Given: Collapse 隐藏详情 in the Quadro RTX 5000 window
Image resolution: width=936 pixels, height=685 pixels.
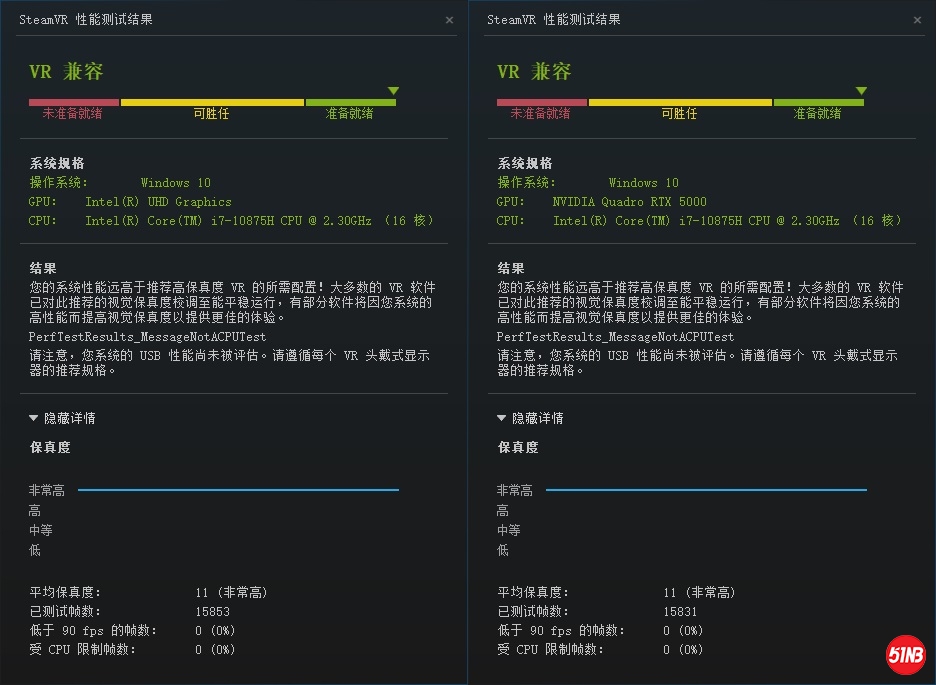Looking at the screenshot, I should [530, 418].
